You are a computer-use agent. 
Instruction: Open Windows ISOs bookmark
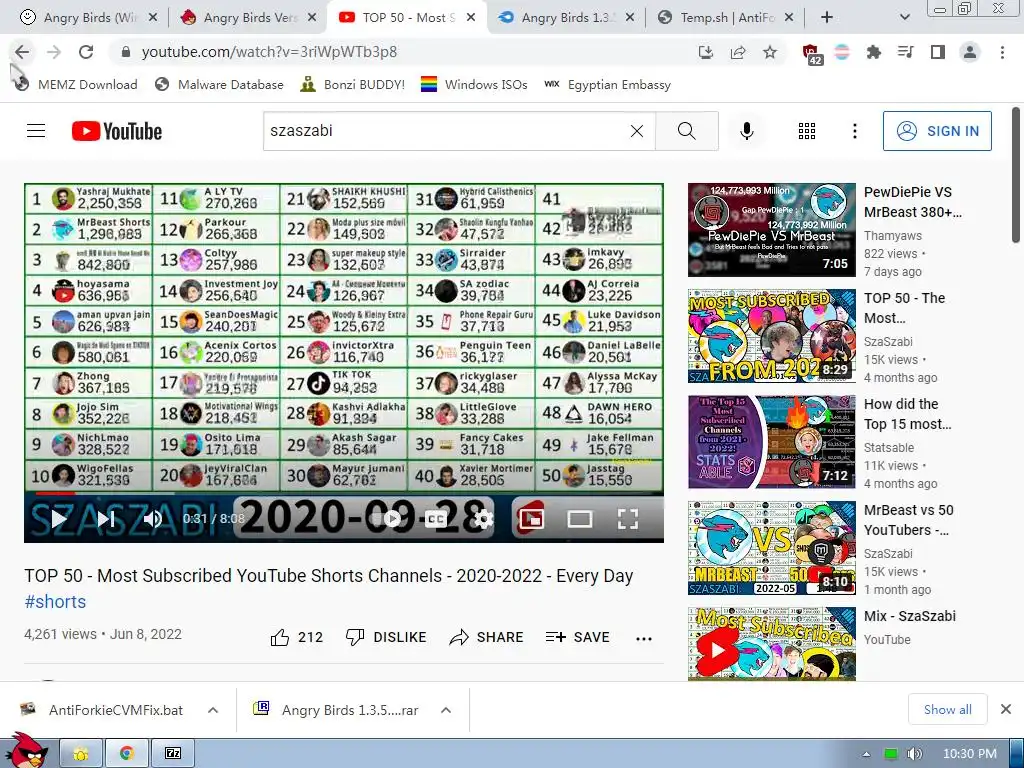coord(474,84)
